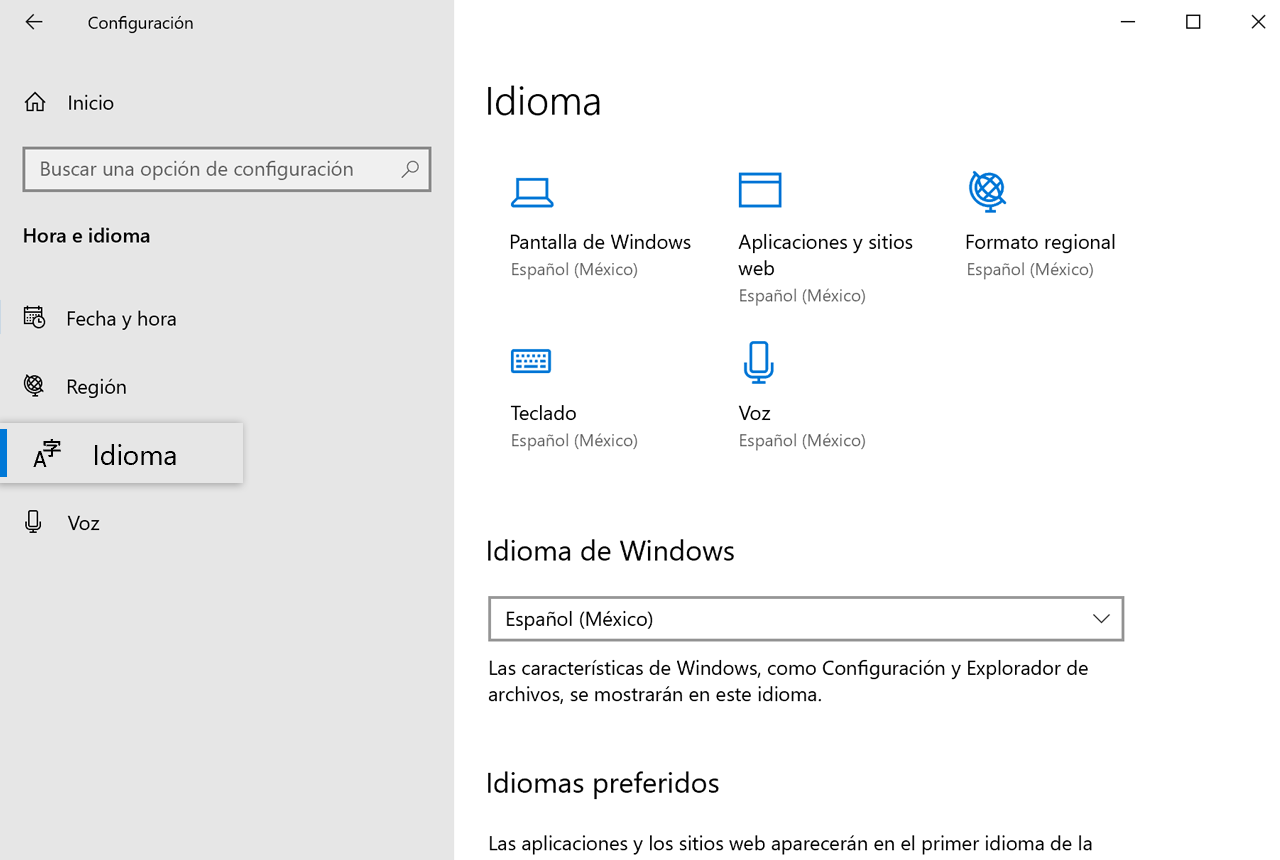
Task: Go to Fecha y hora settings
Action: (121, 318)
